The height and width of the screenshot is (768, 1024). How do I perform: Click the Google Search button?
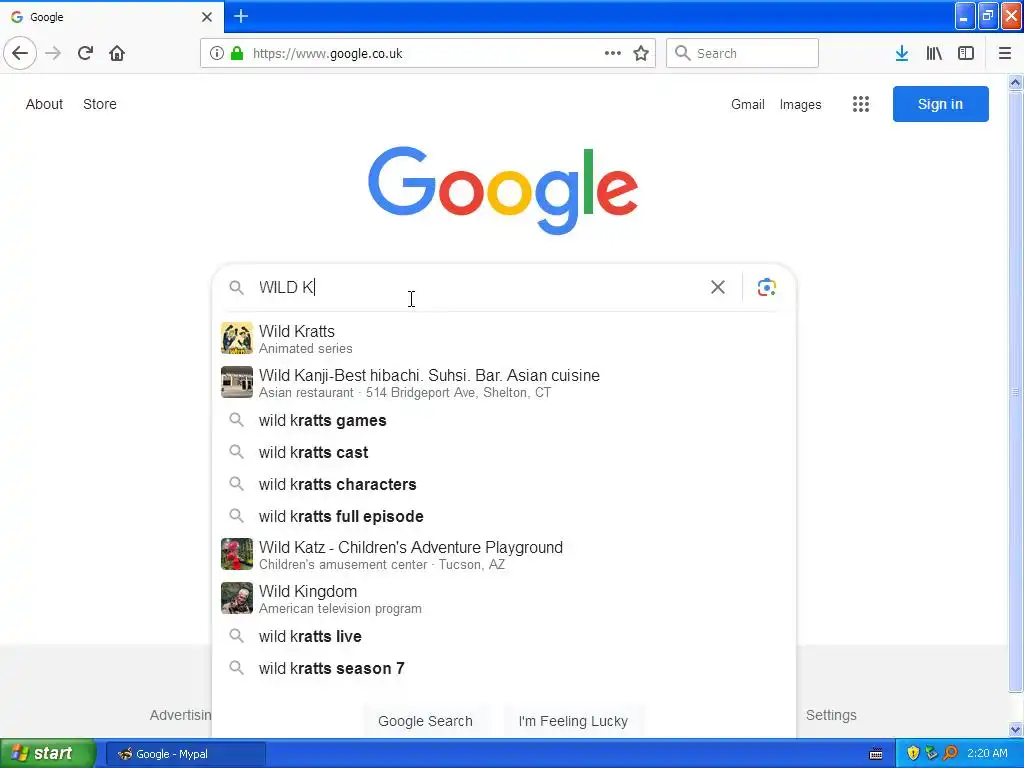(425, 721)
